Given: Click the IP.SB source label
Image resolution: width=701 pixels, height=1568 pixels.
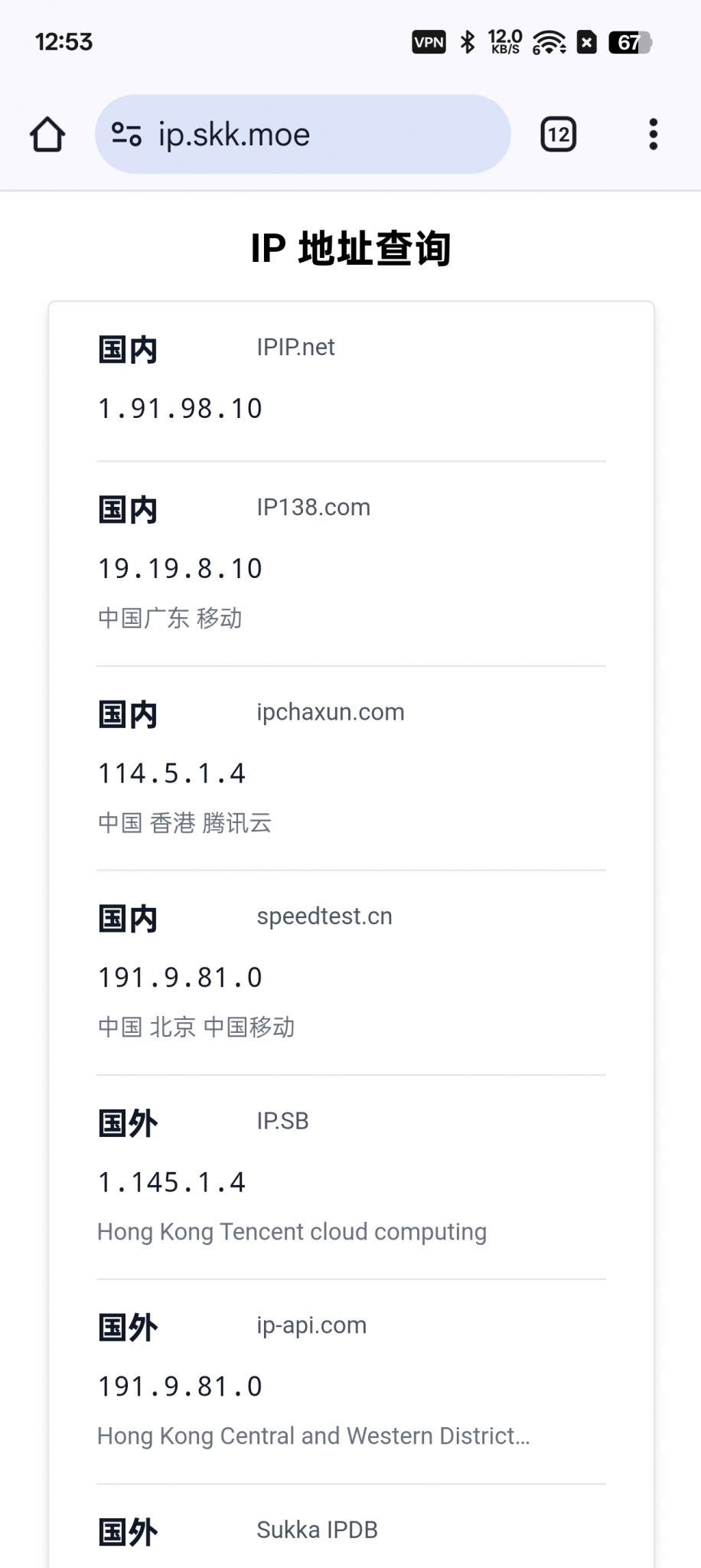Looking at the screenshot, I should 282,1121.
